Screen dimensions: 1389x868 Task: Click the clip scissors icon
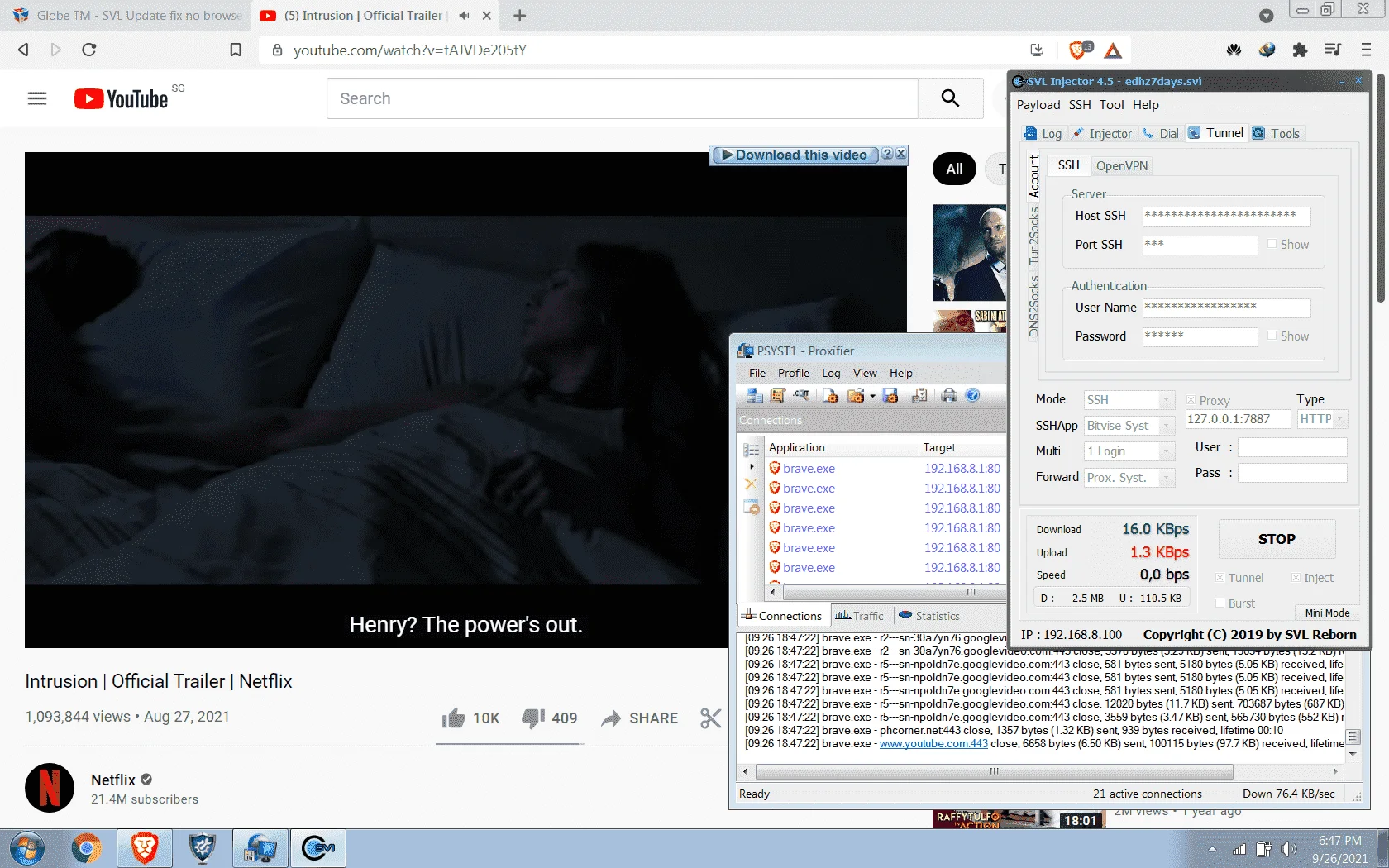click(710, 718)
